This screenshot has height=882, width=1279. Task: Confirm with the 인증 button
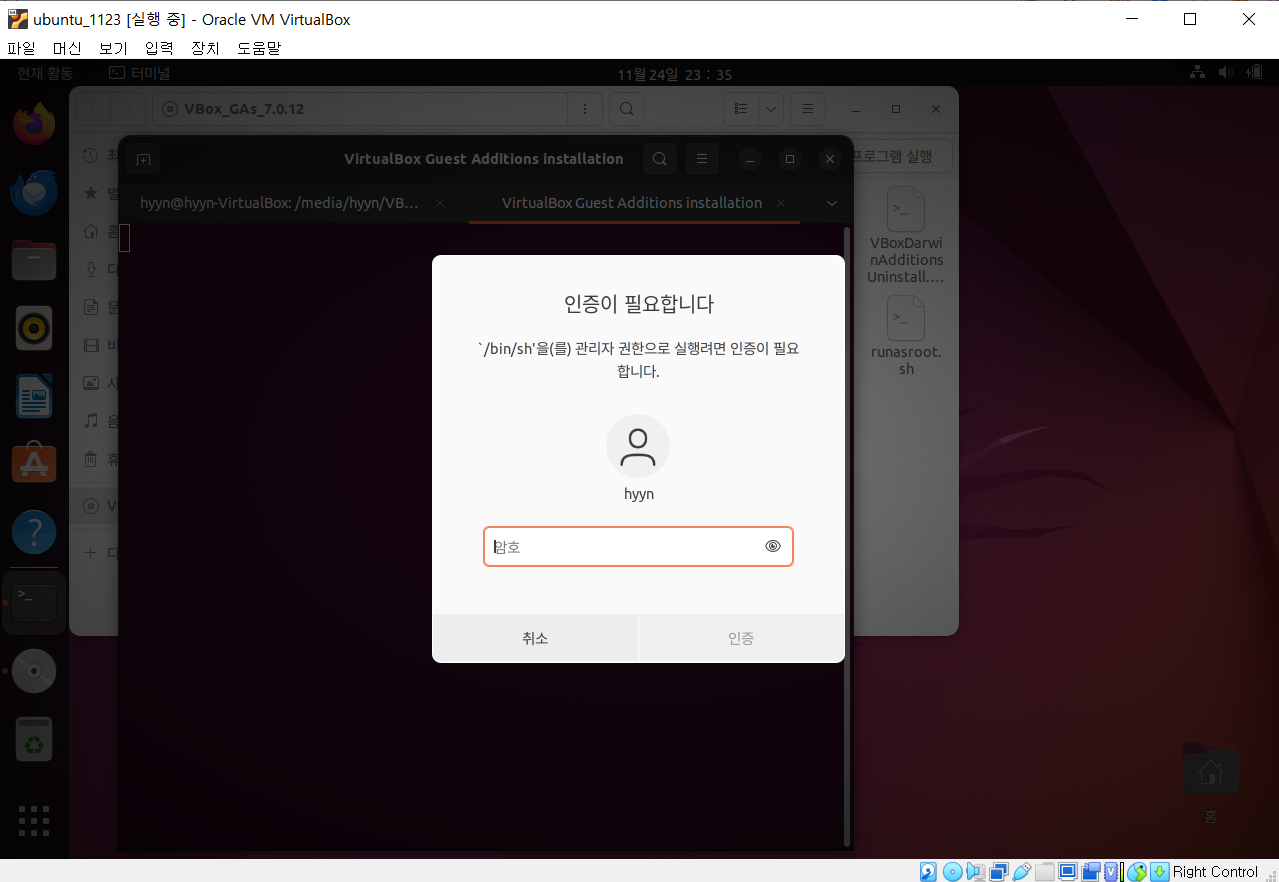741,638
